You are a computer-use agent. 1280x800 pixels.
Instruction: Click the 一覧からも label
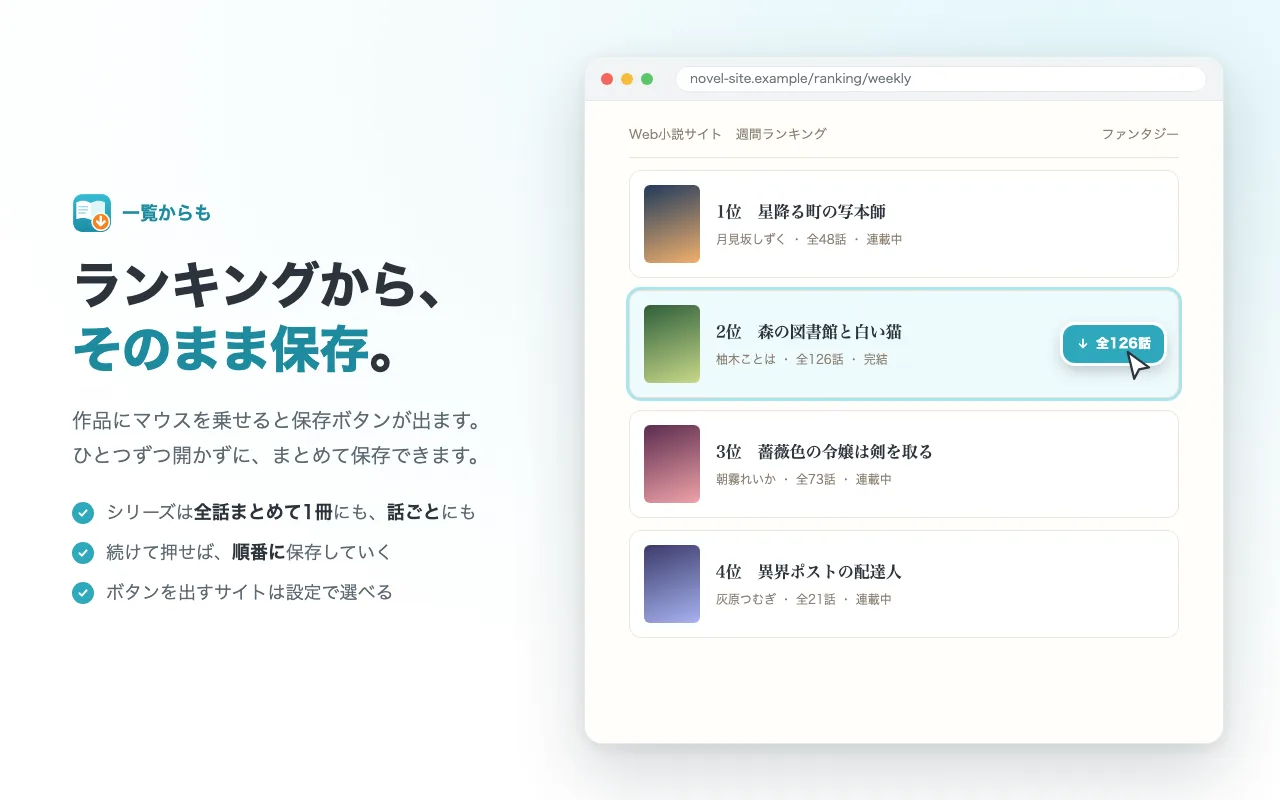point(166,213)
